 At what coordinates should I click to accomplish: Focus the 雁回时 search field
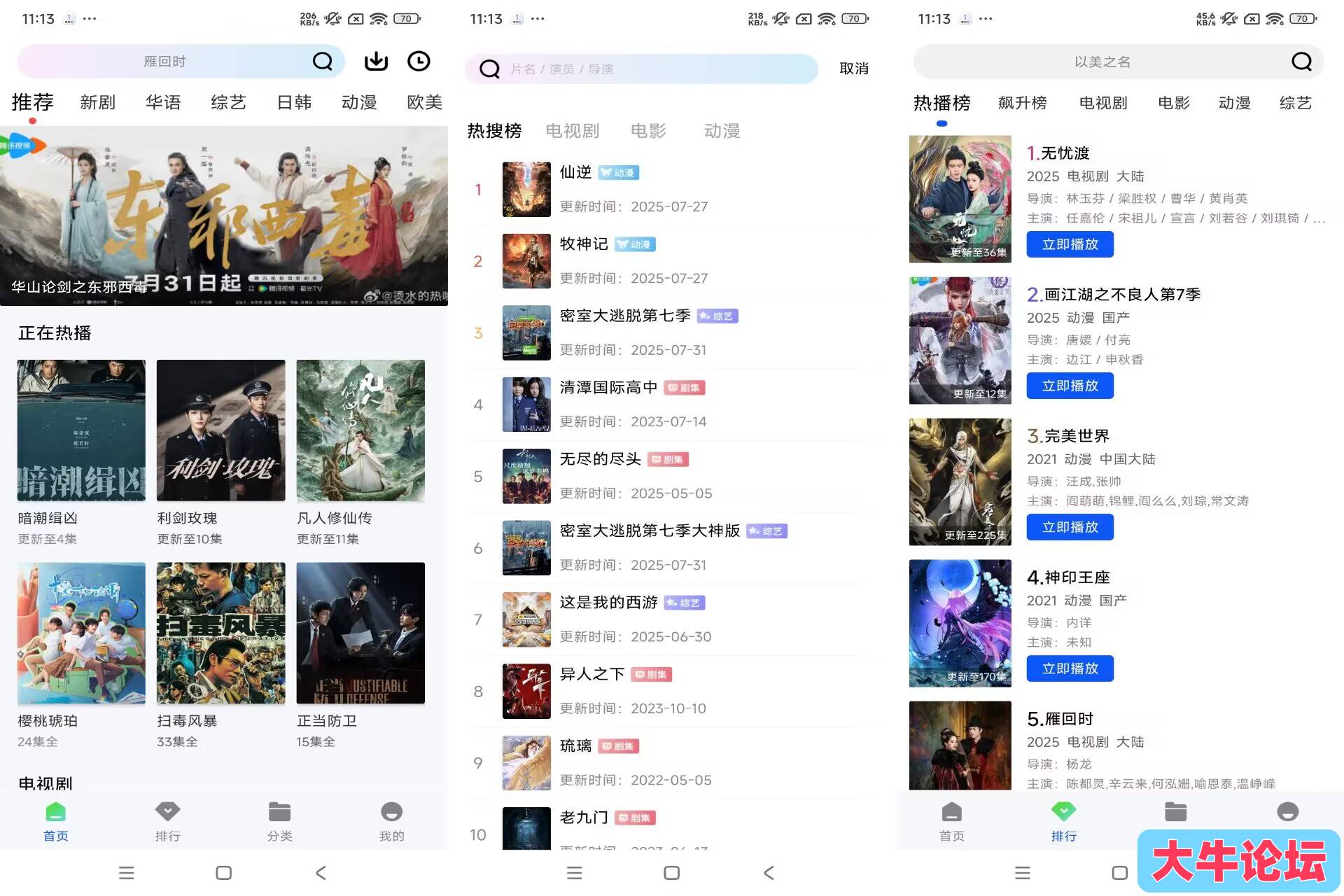[181, 62]
